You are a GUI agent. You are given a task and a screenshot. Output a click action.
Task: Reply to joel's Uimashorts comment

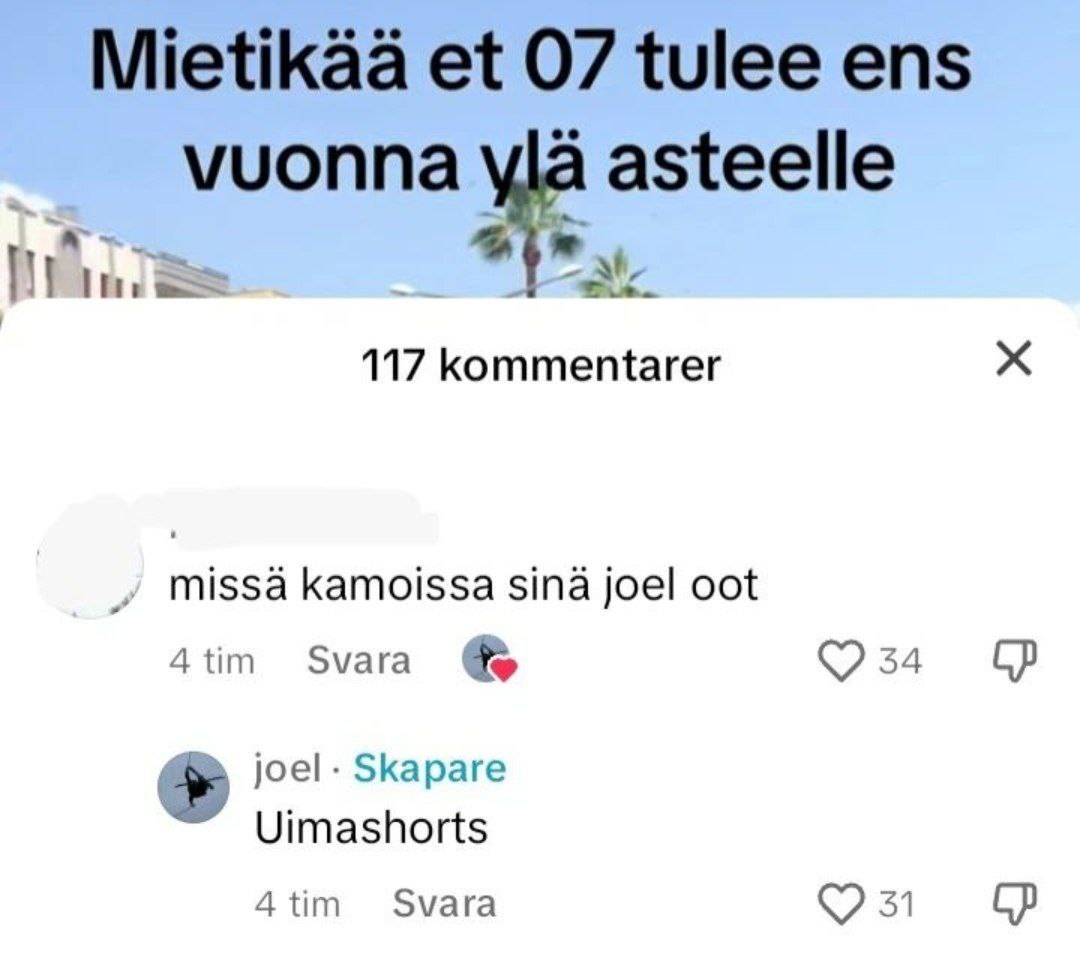point(444,903)
